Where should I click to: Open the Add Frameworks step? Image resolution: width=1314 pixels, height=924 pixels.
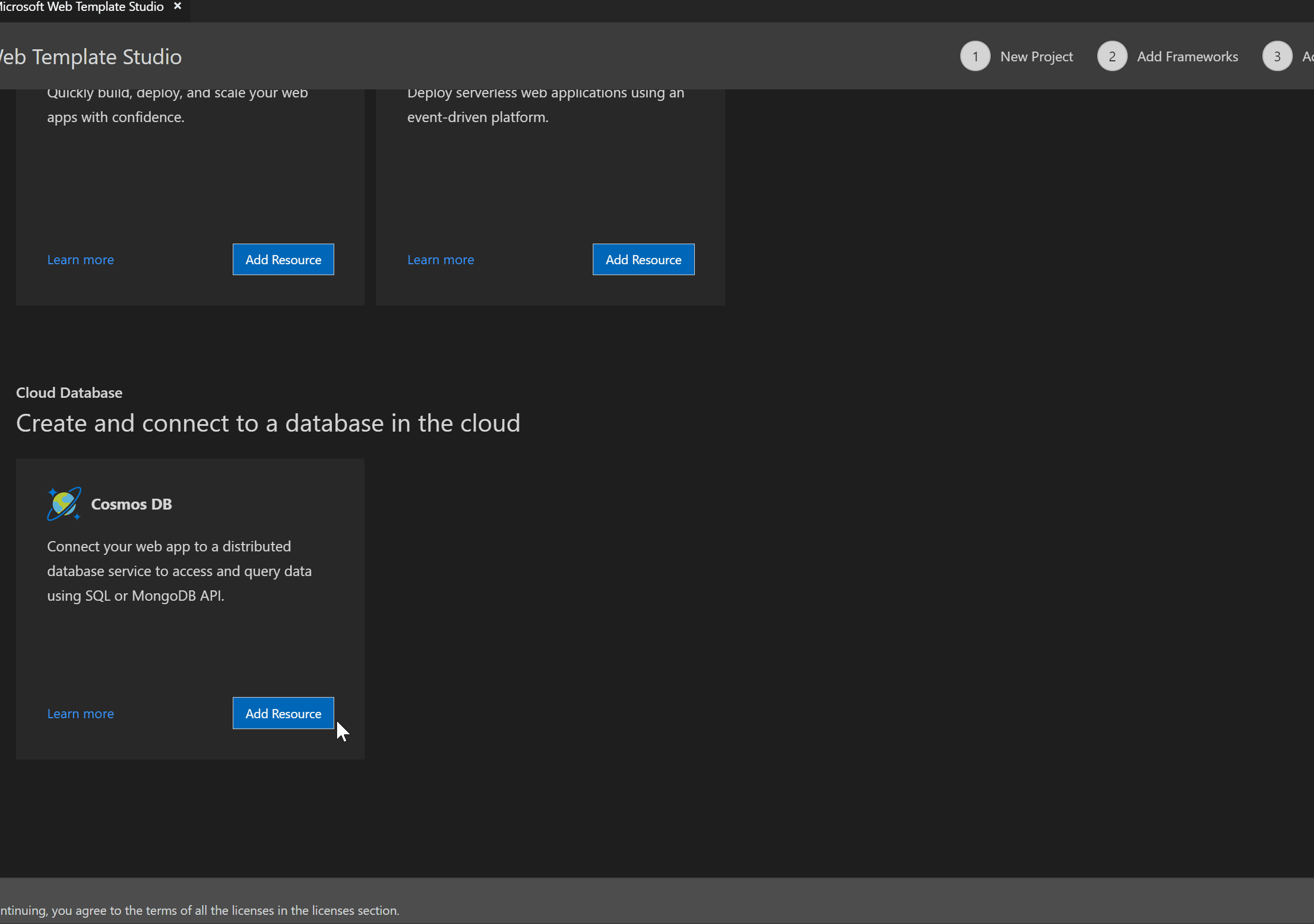pos(1187,56)
